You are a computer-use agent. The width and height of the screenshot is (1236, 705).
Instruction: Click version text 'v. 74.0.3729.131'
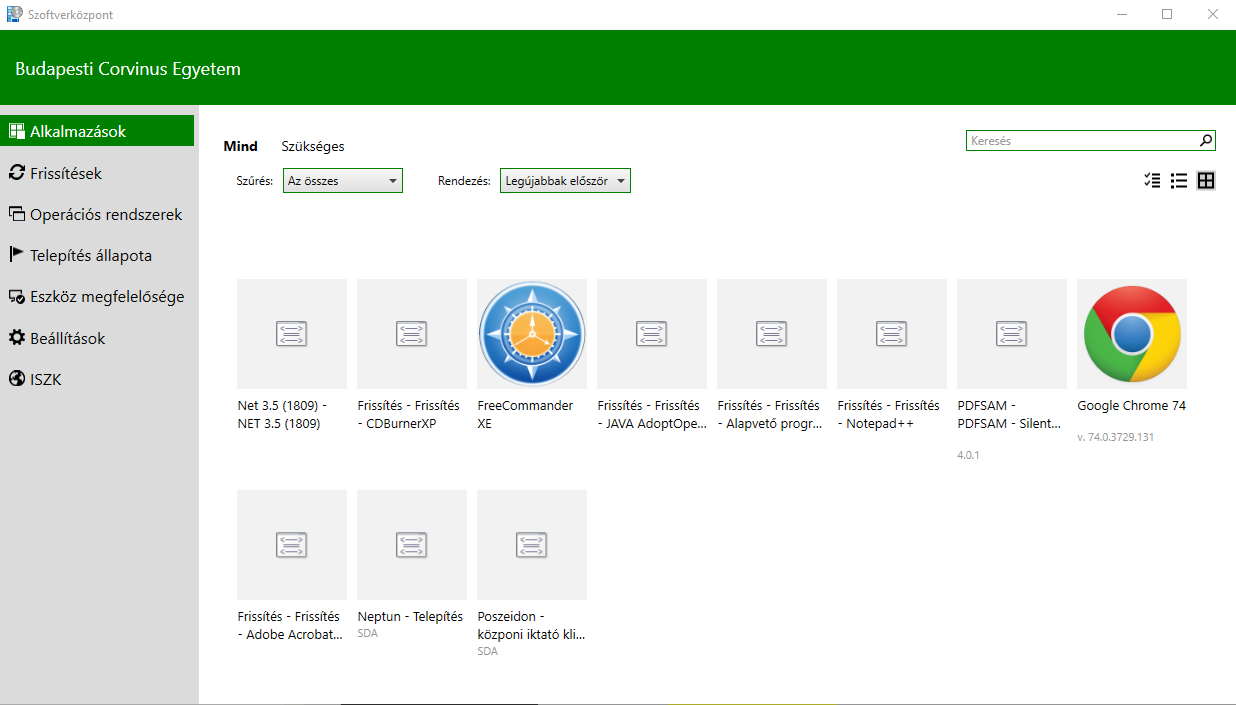pyautogui.click(x=1115, y=437)
